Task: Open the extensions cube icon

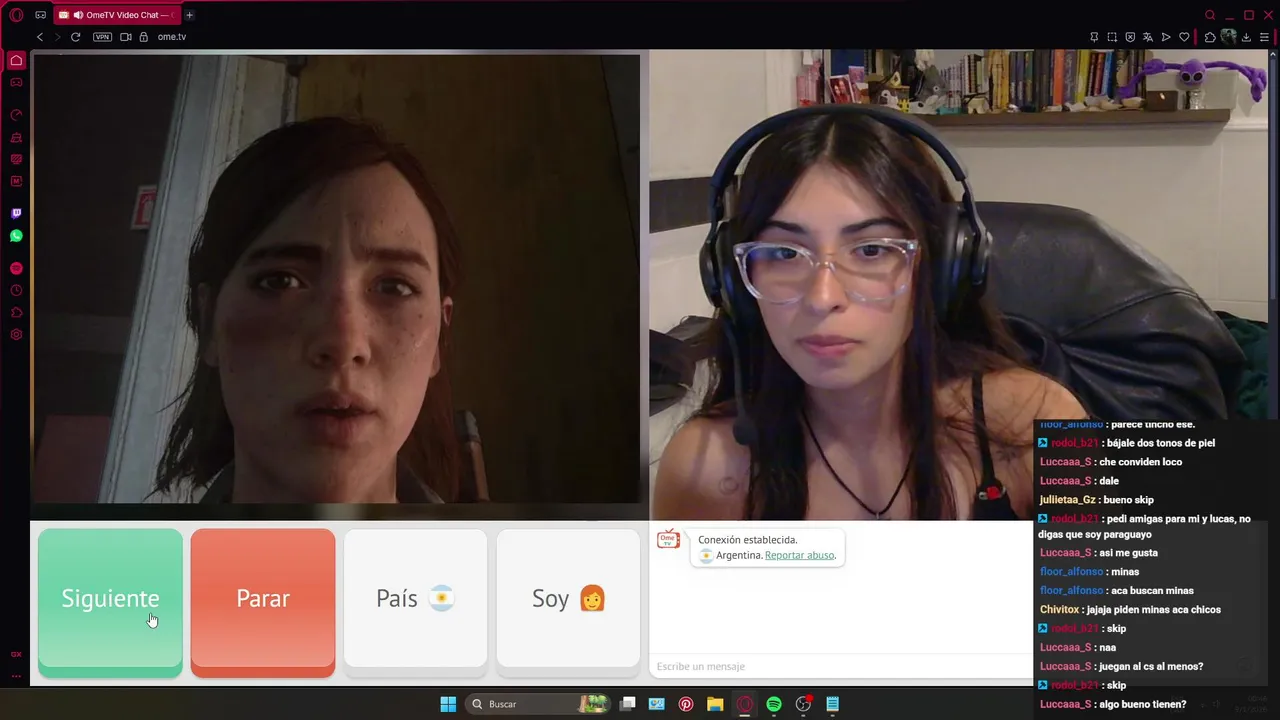Action: (1209, 37)
